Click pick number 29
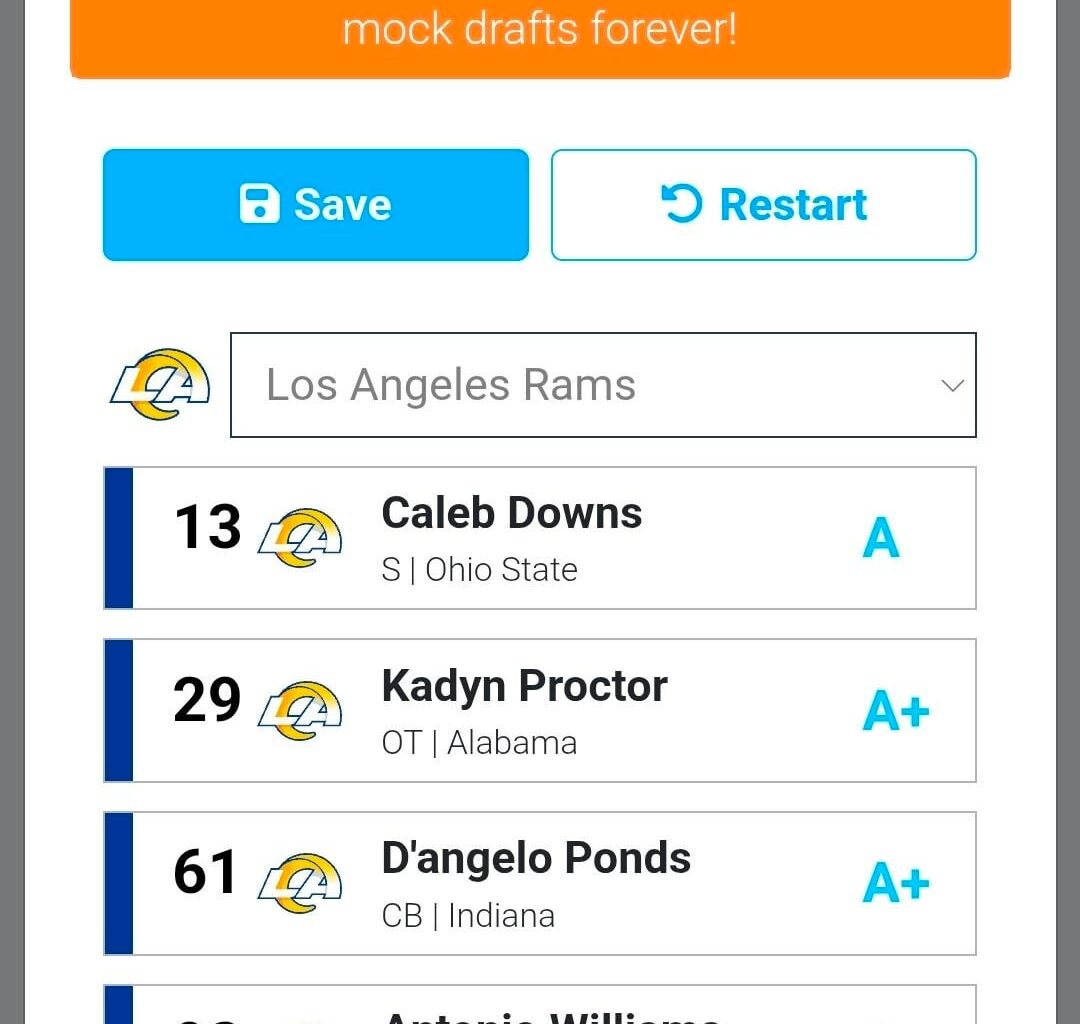The height and width of the screenshot is (1024, 1080). 206,700
